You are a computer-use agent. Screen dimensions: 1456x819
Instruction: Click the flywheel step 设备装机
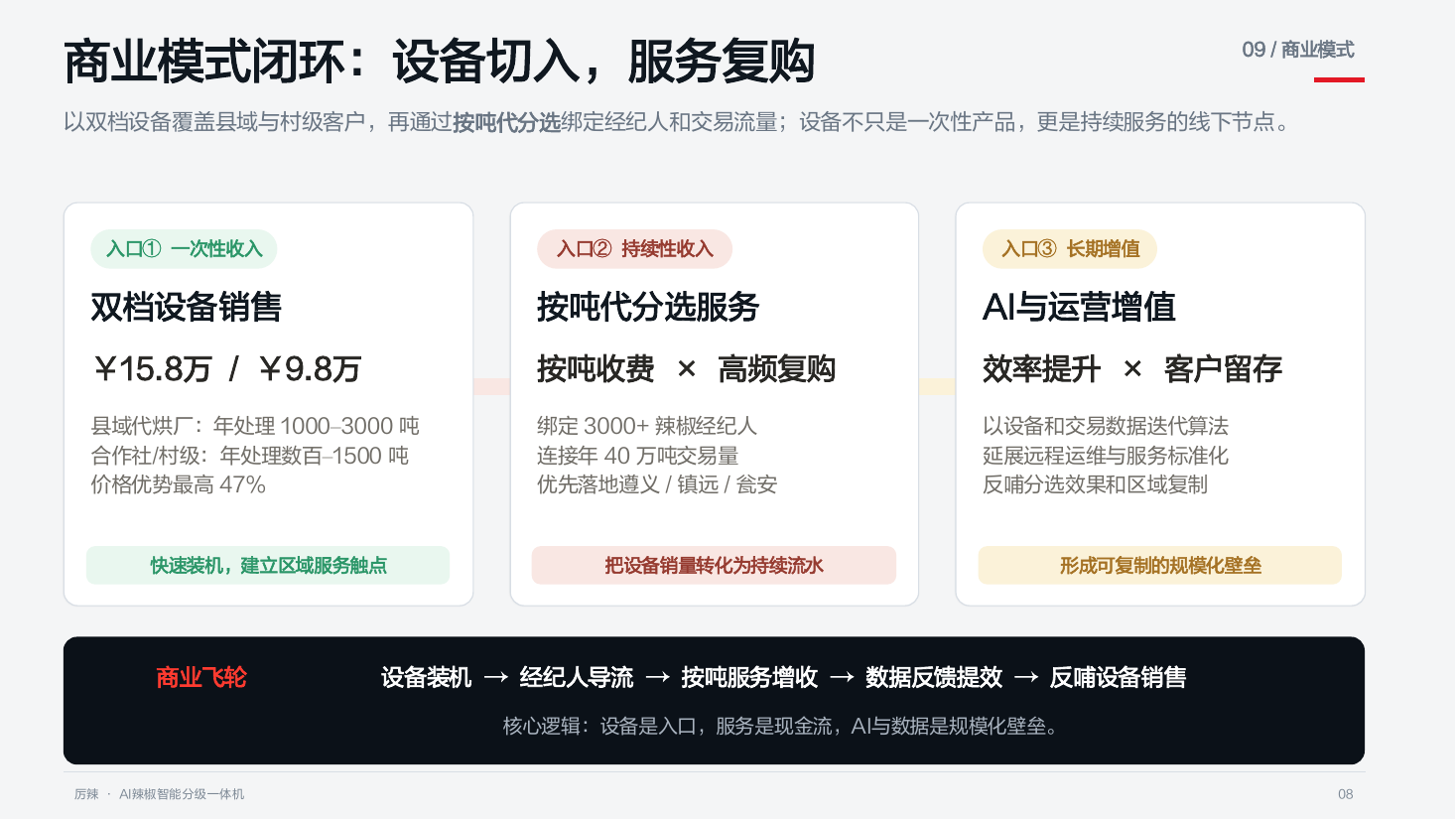pos(426,678)
